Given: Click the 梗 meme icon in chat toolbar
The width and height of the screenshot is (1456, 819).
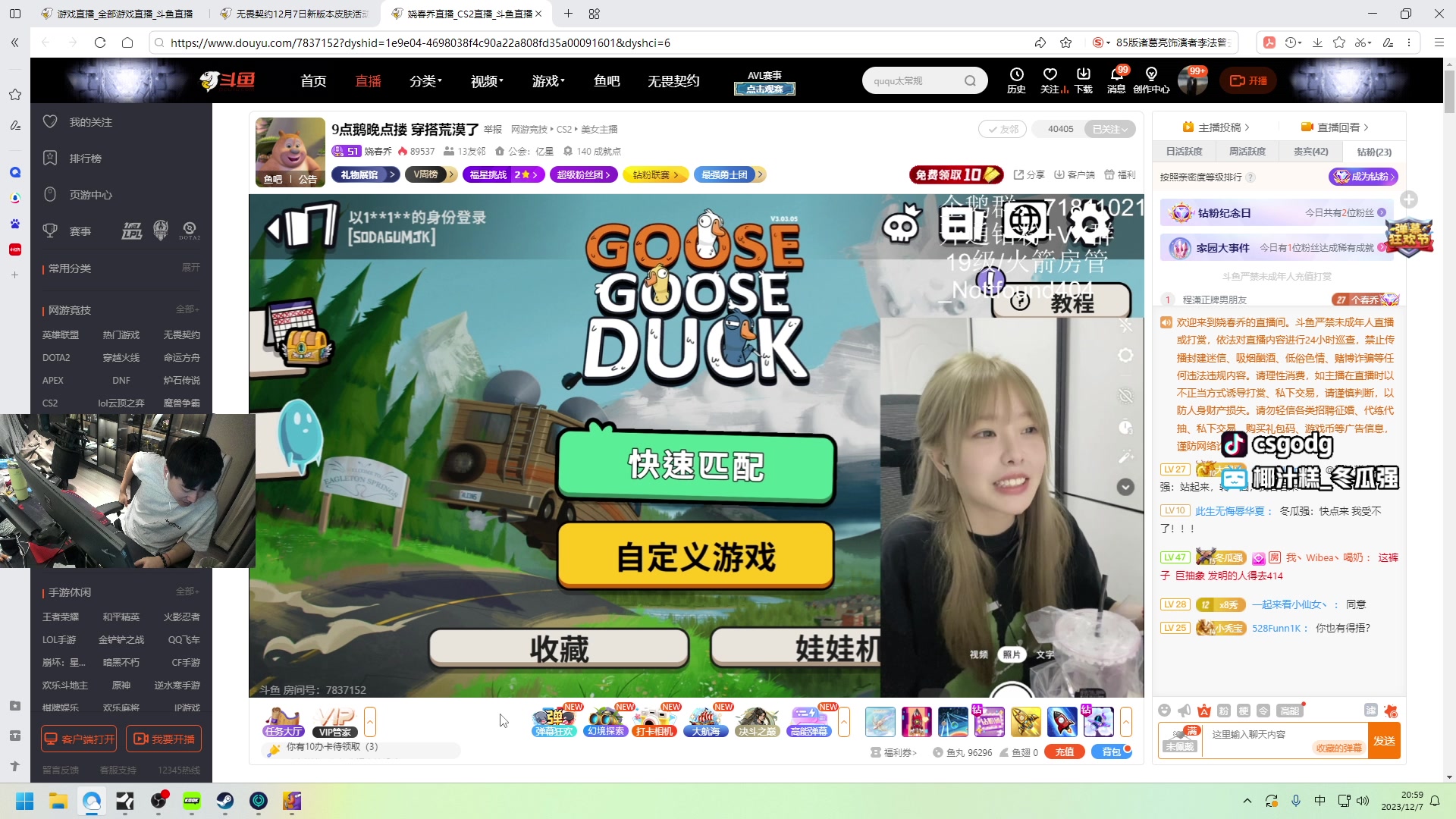Looking at the screenshot, I should tap(1244, 711).
